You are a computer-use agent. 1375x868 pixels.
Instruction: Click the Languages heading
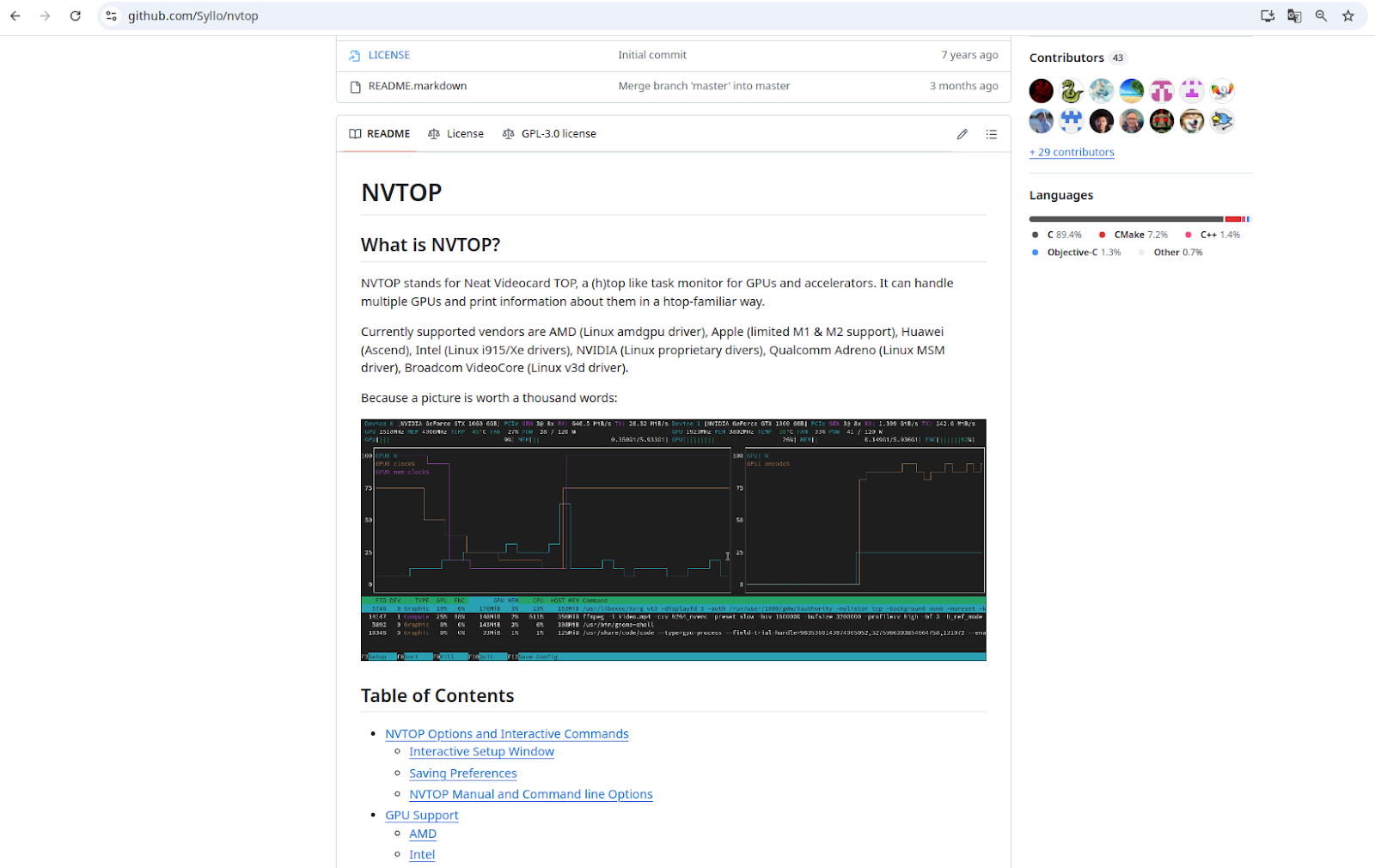1061,195
